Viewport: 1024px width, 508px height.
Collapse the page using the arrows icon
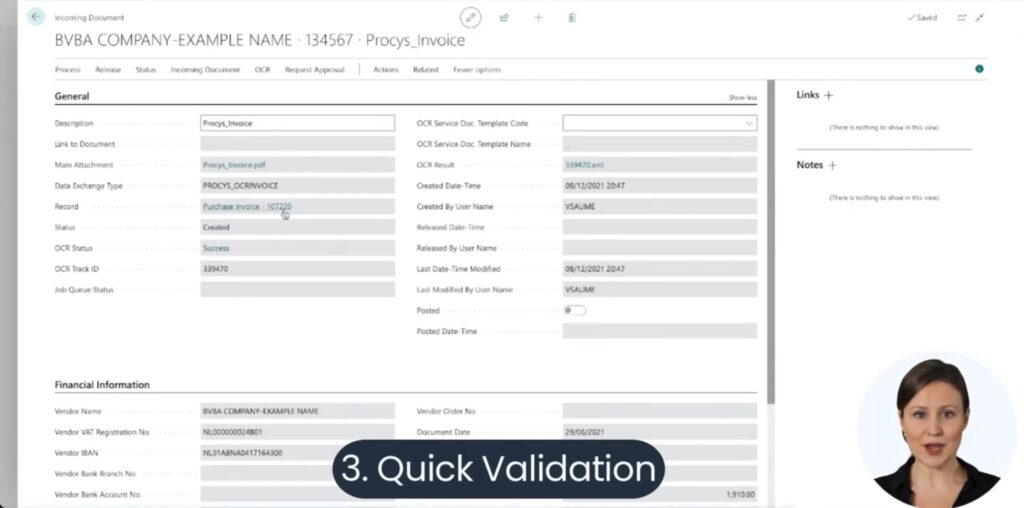click(980, 18)
